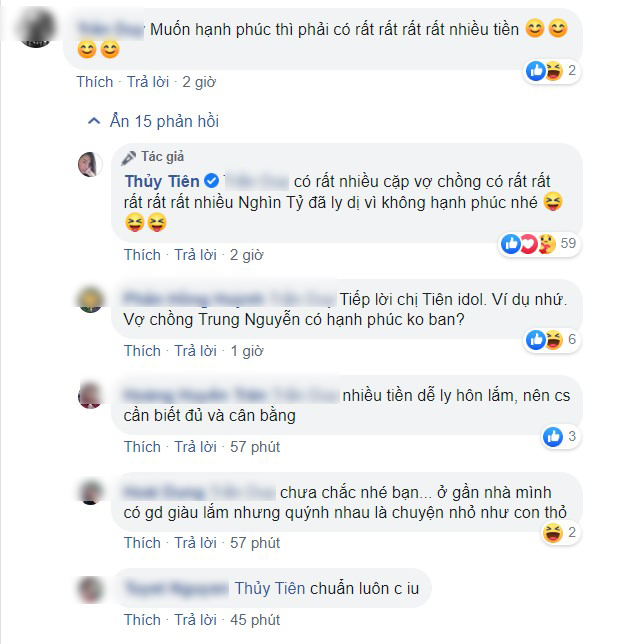625x644 pixels.
Task: Click Thủy Tiên's avatar thumbnail
Action: 90,164
